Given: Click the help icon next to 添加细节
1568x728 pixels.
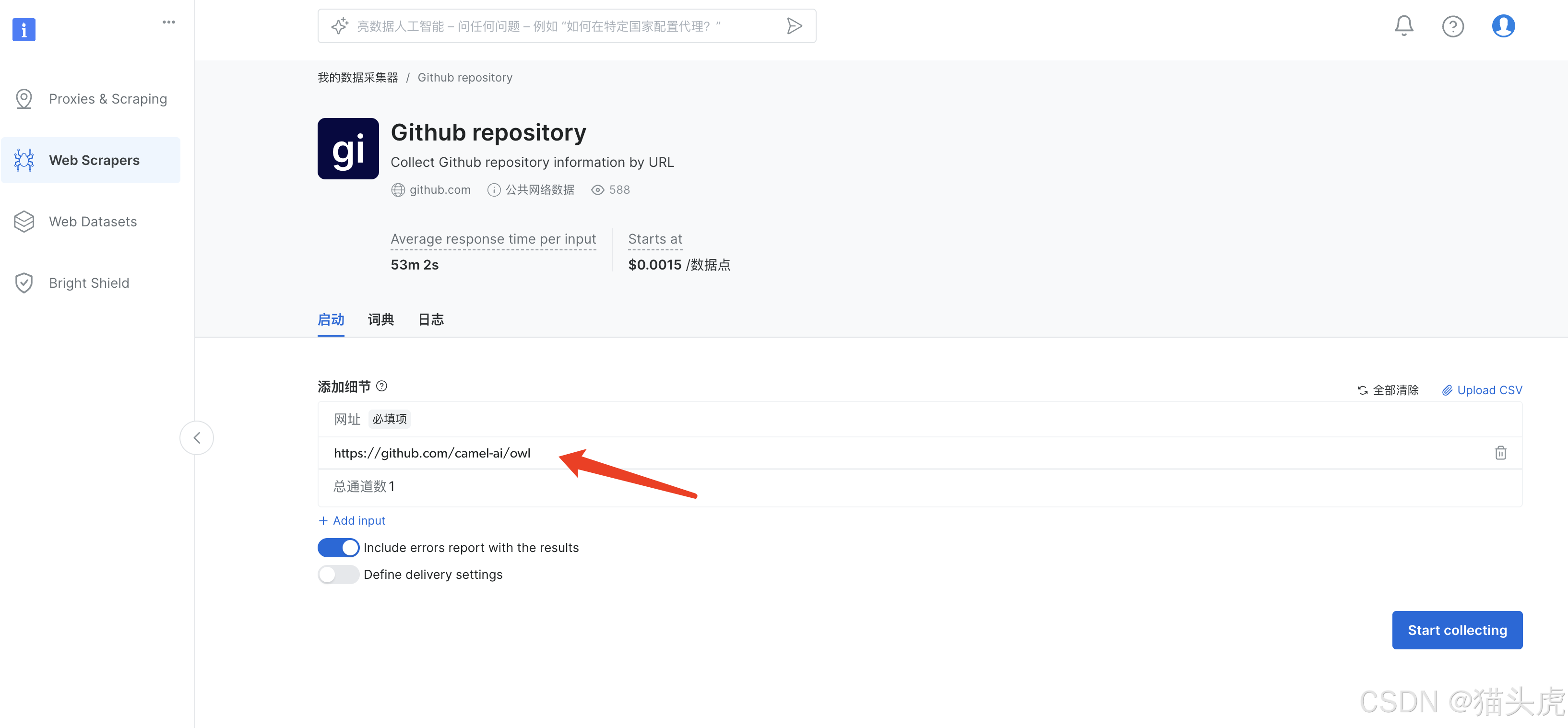Looking at the screenshot, I should tap(381, 386).
